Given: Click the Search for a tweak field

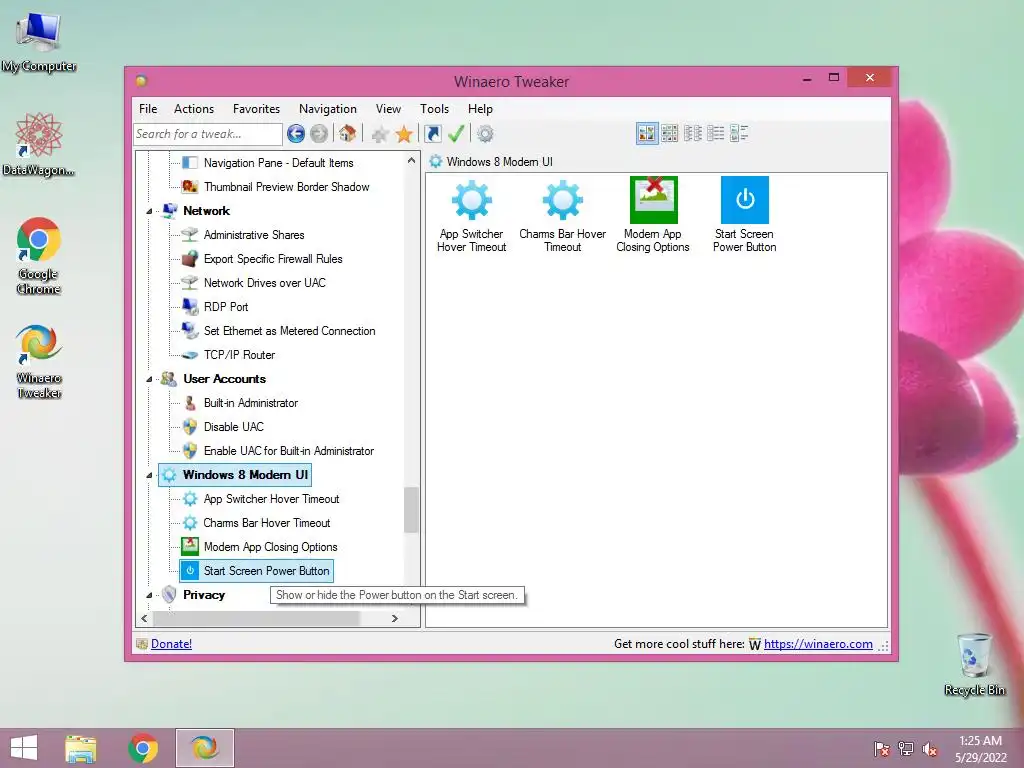Looking at the screenshot, I should coord(208,134).
